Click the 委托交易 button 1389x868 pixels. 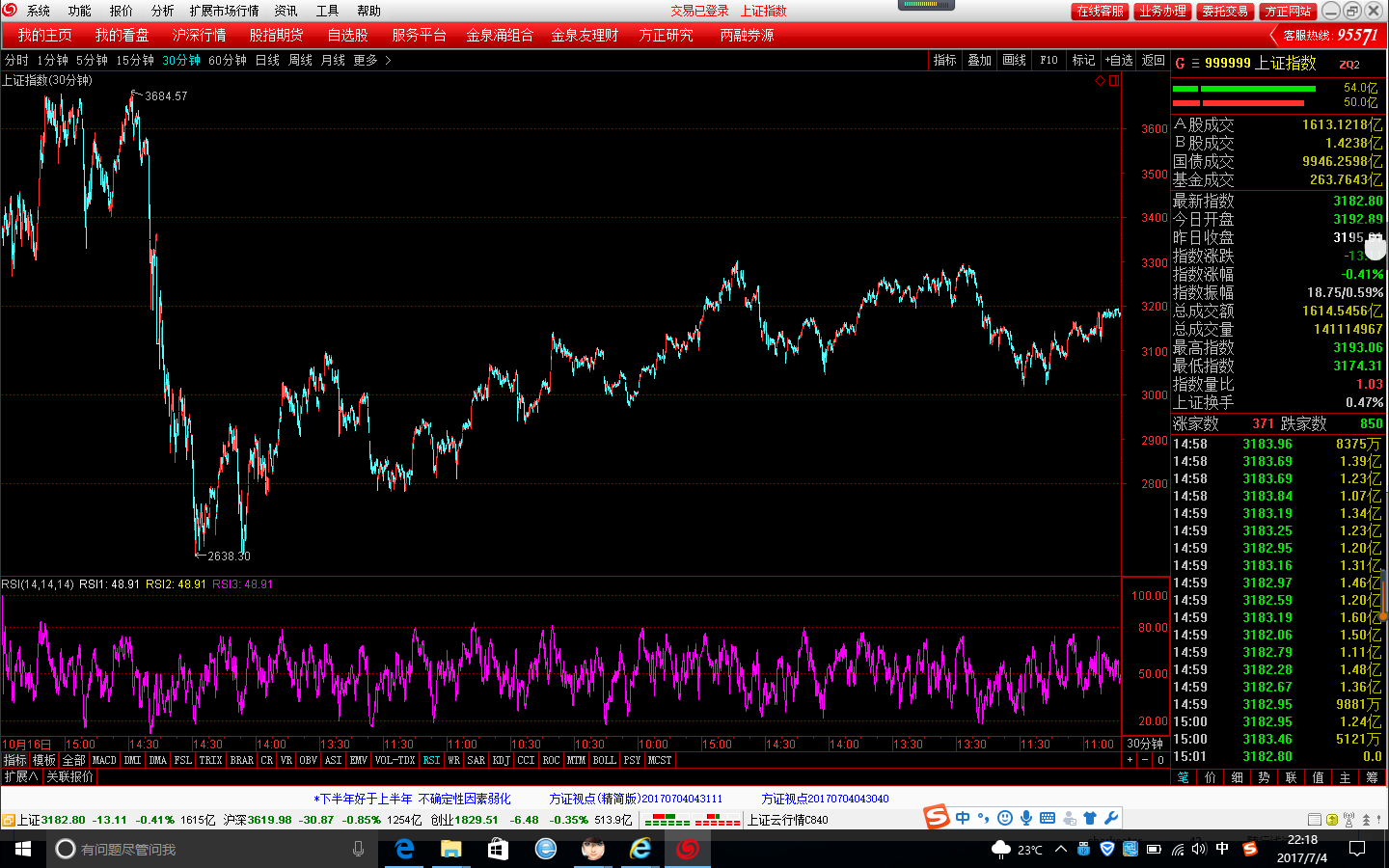pos(1225,11)
